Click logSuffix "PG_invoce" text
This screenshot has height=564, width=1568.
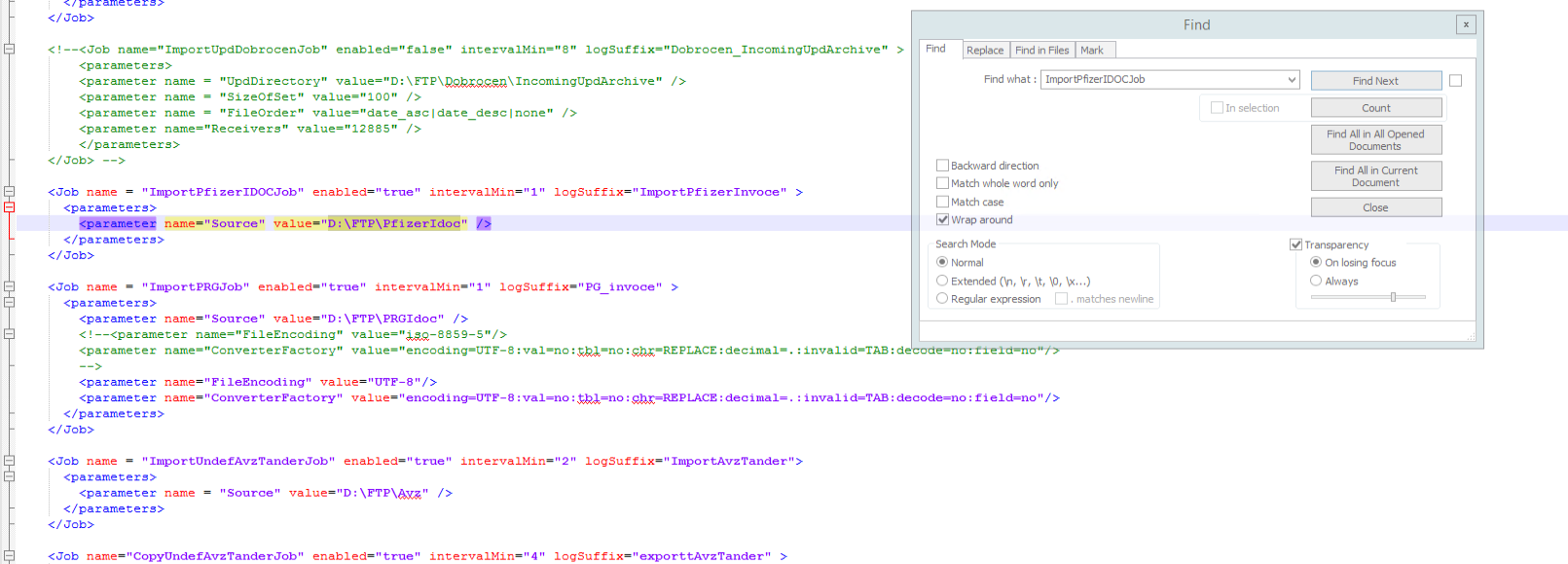tap(620, 286)
